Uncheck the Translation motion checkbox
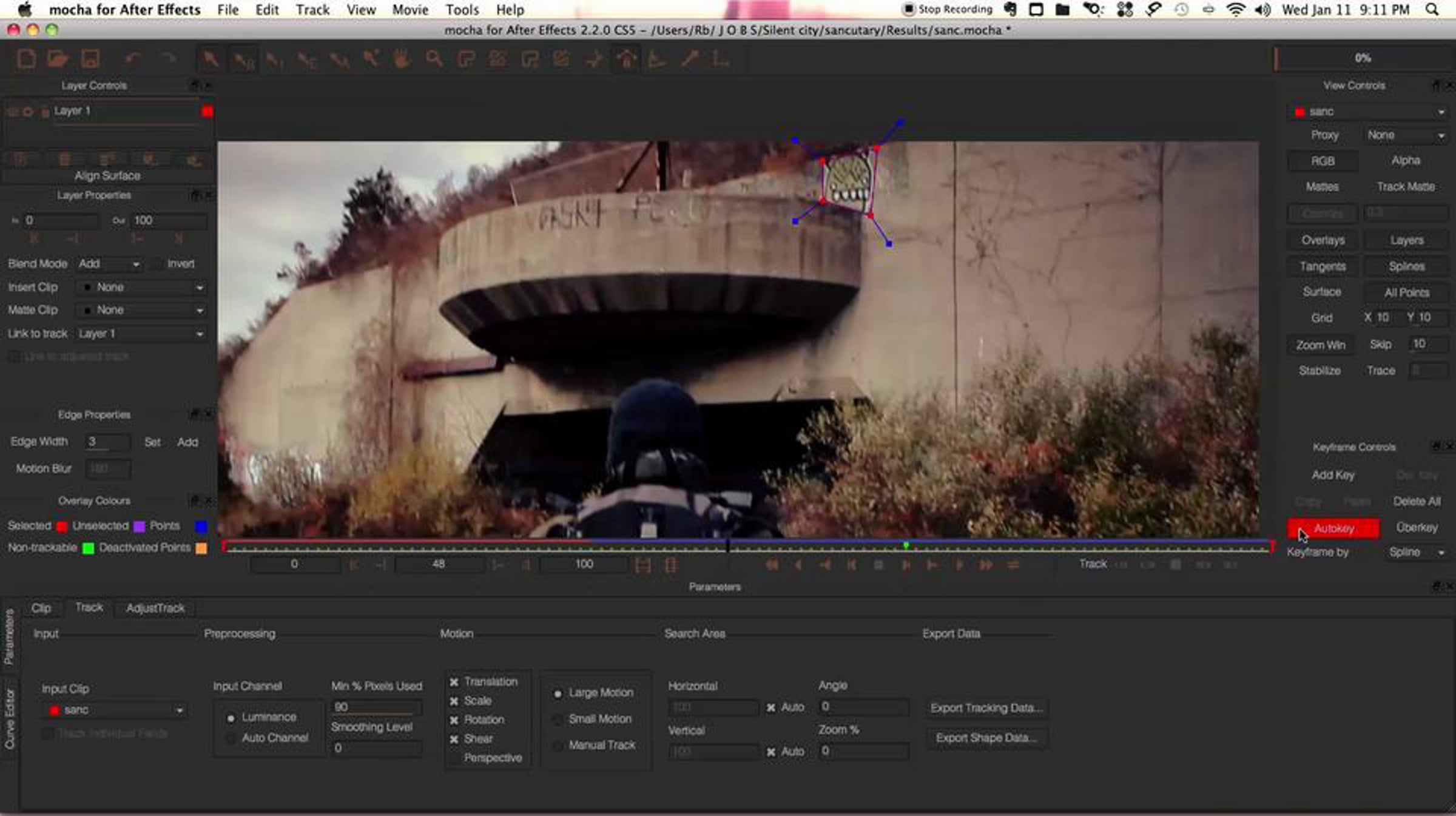 [x=454, y=683]
